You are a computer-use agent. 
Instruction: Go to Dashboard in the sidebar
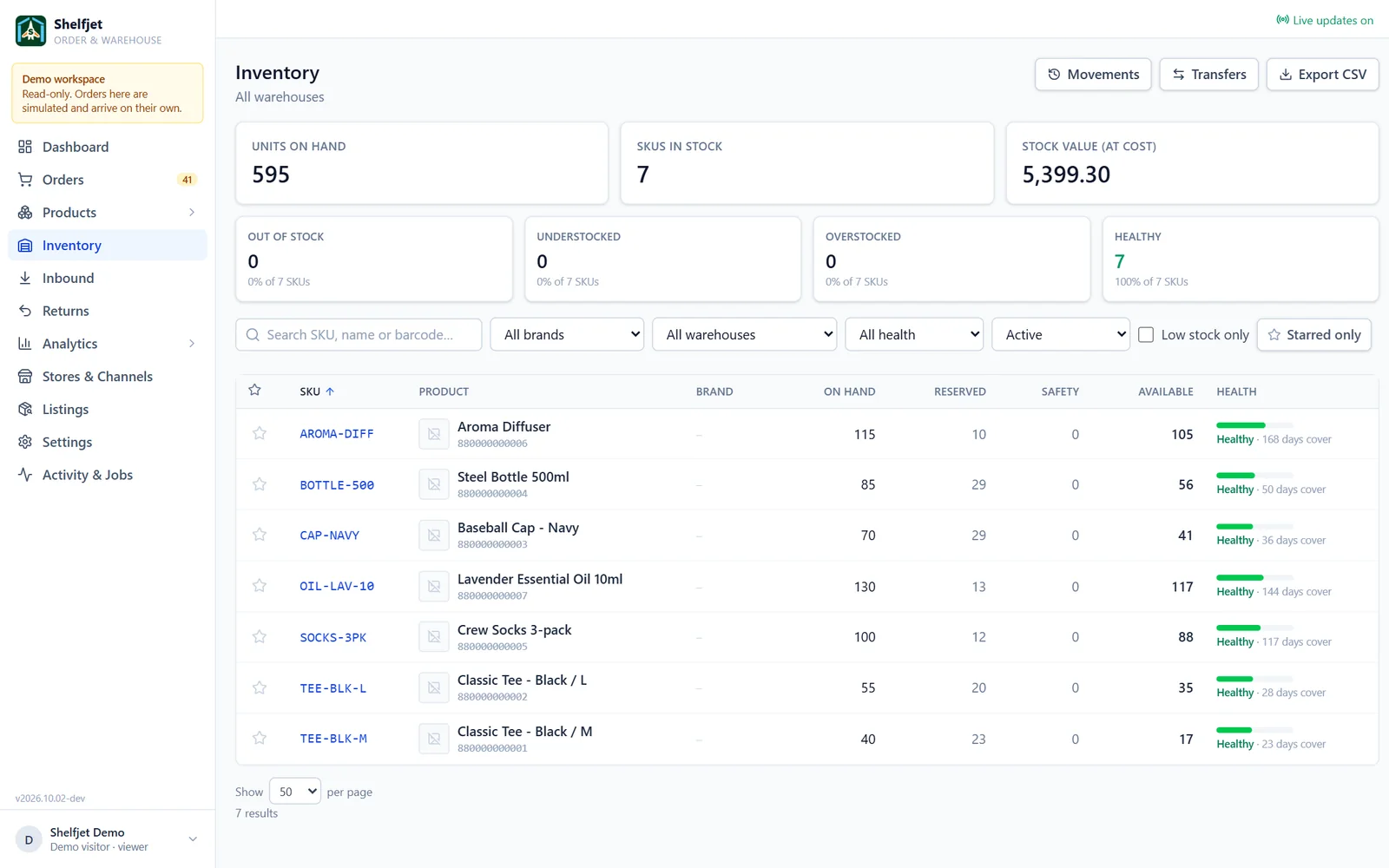click(108, 147)
